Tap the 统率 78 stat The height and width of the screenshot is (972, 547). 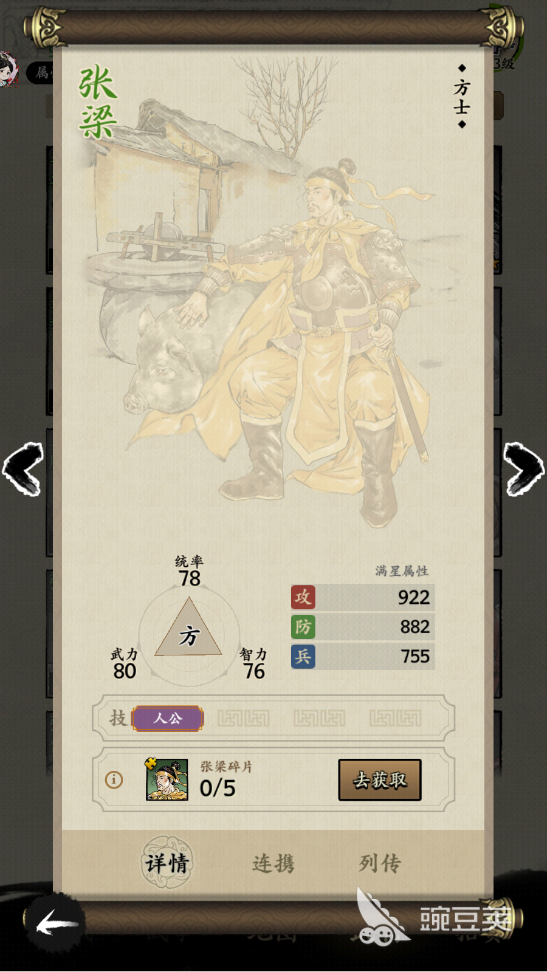[189, 571]
